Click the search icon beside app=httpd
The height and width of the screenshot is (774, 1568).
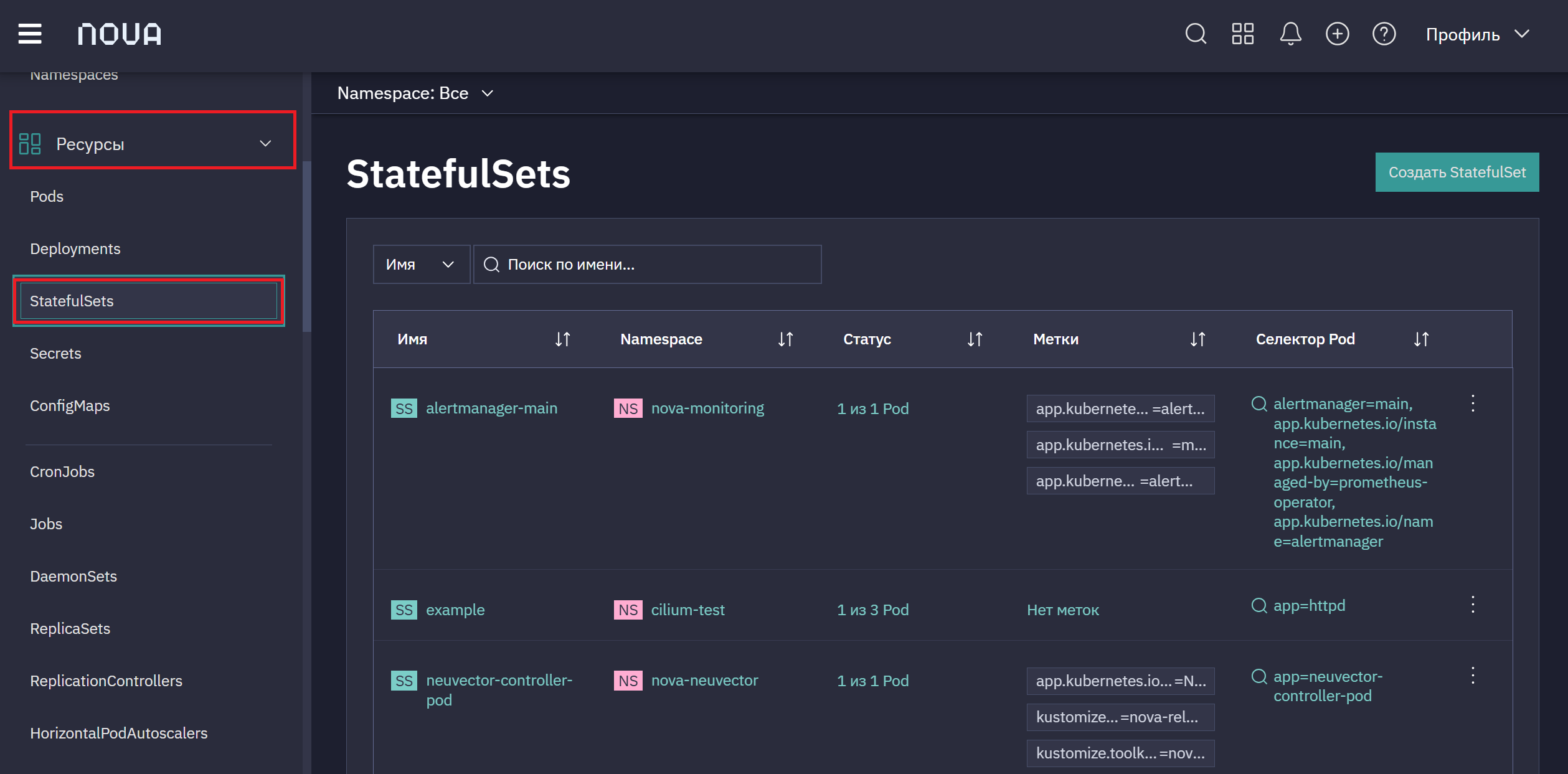click(x=1259, y=605)
